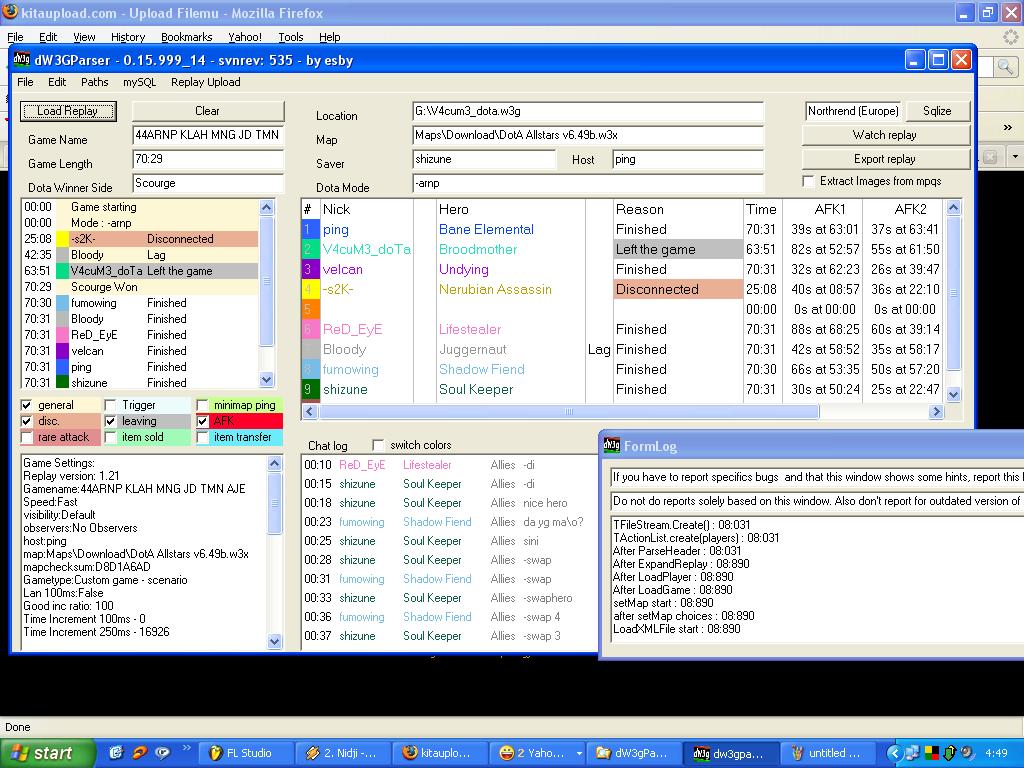This screenshot has width=1024, height=768.
Task: Open the Firefox Bookmarks menu
Action: (186, 37)
